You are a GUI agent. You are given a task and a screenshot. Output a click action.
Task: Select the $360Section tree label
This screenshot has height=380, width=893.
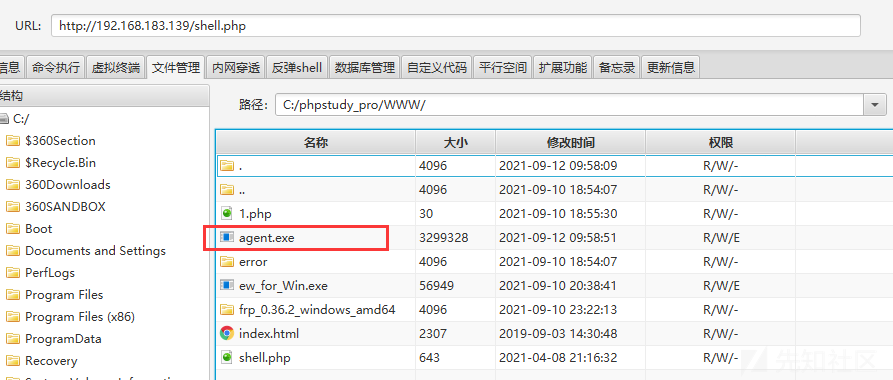tap(60, 141)
